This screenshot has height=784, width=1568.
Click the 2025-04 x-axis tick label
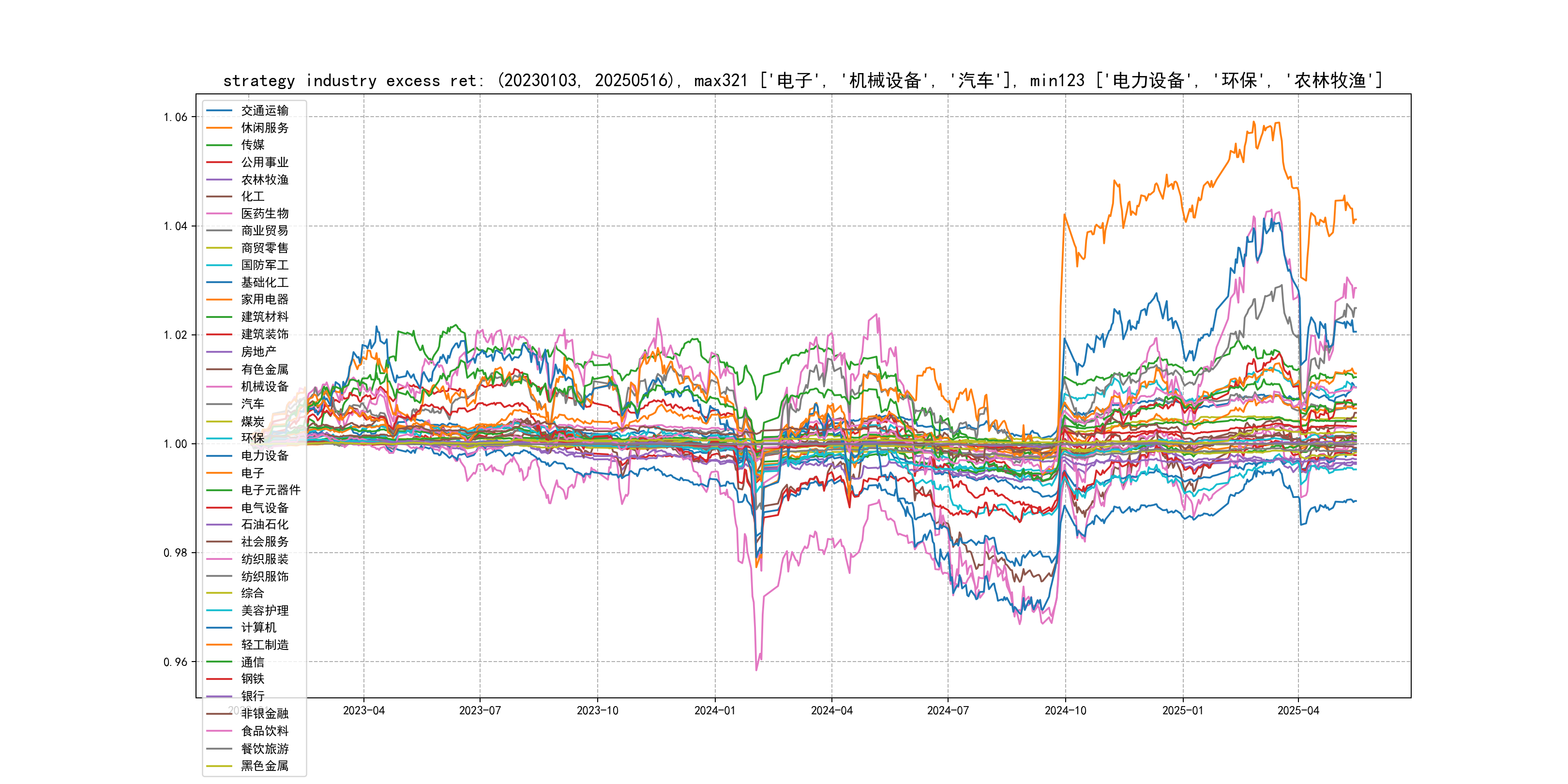1298,711
